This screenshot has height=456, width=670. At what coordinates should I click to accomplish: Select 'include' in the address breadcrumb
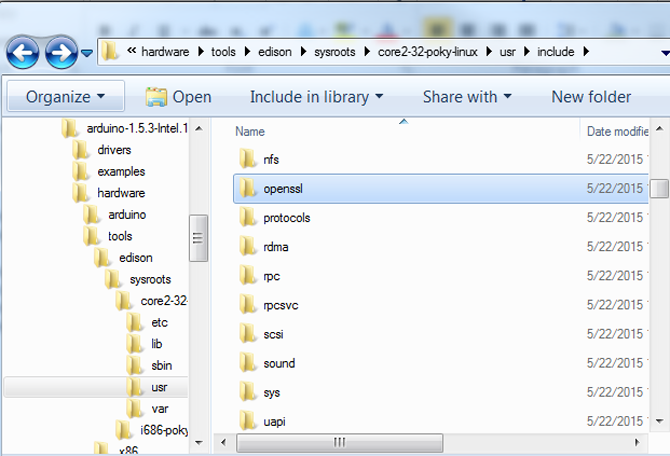tap(555, 52)
